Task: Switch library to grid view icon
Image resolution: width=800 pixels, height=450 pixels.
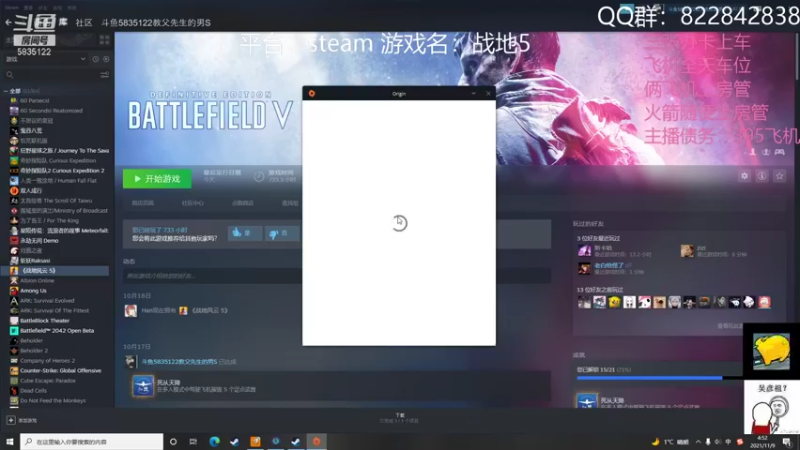Action: (105, 40)
